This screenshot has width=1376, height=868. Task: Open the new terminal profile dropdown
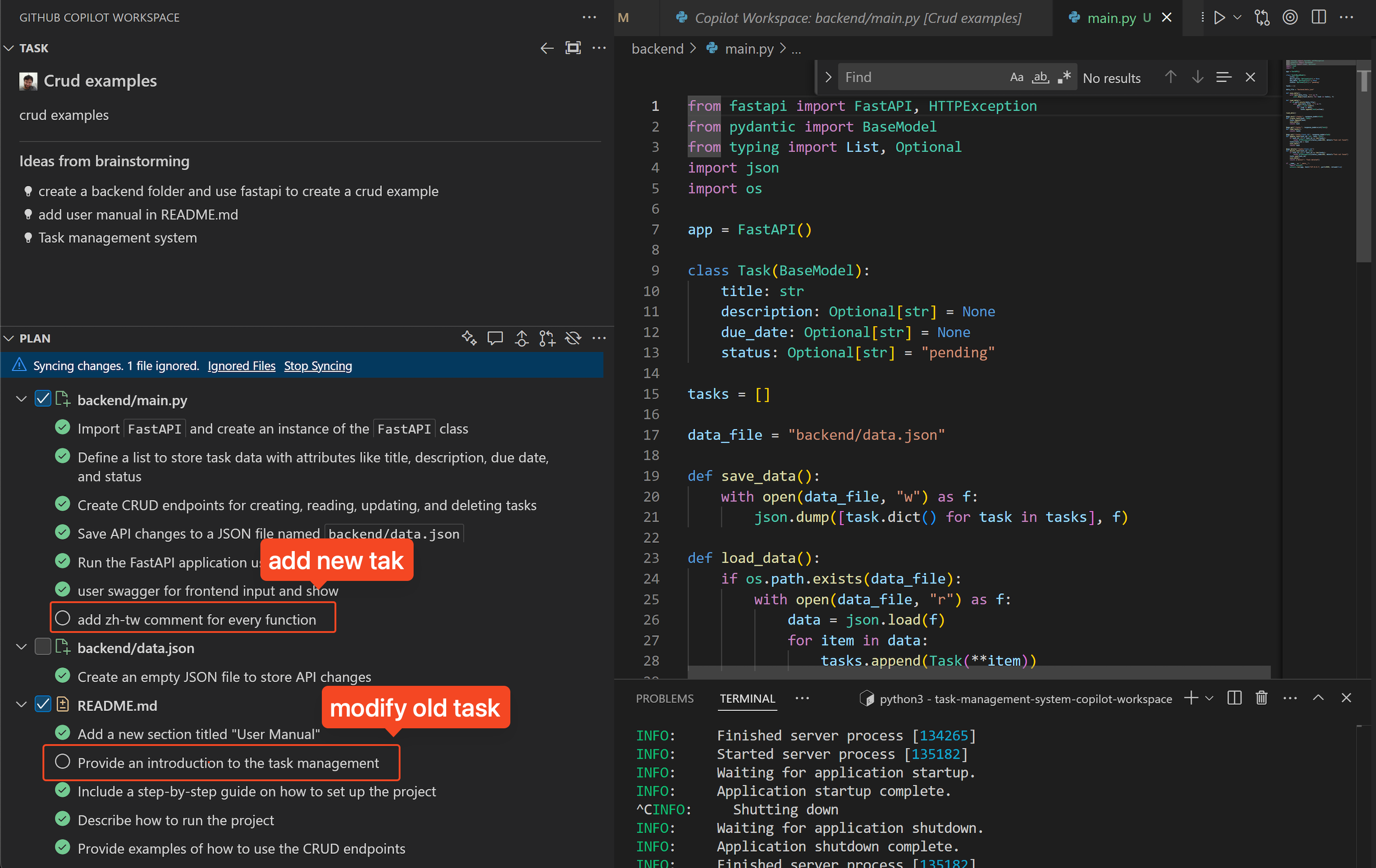(1209, 698)
